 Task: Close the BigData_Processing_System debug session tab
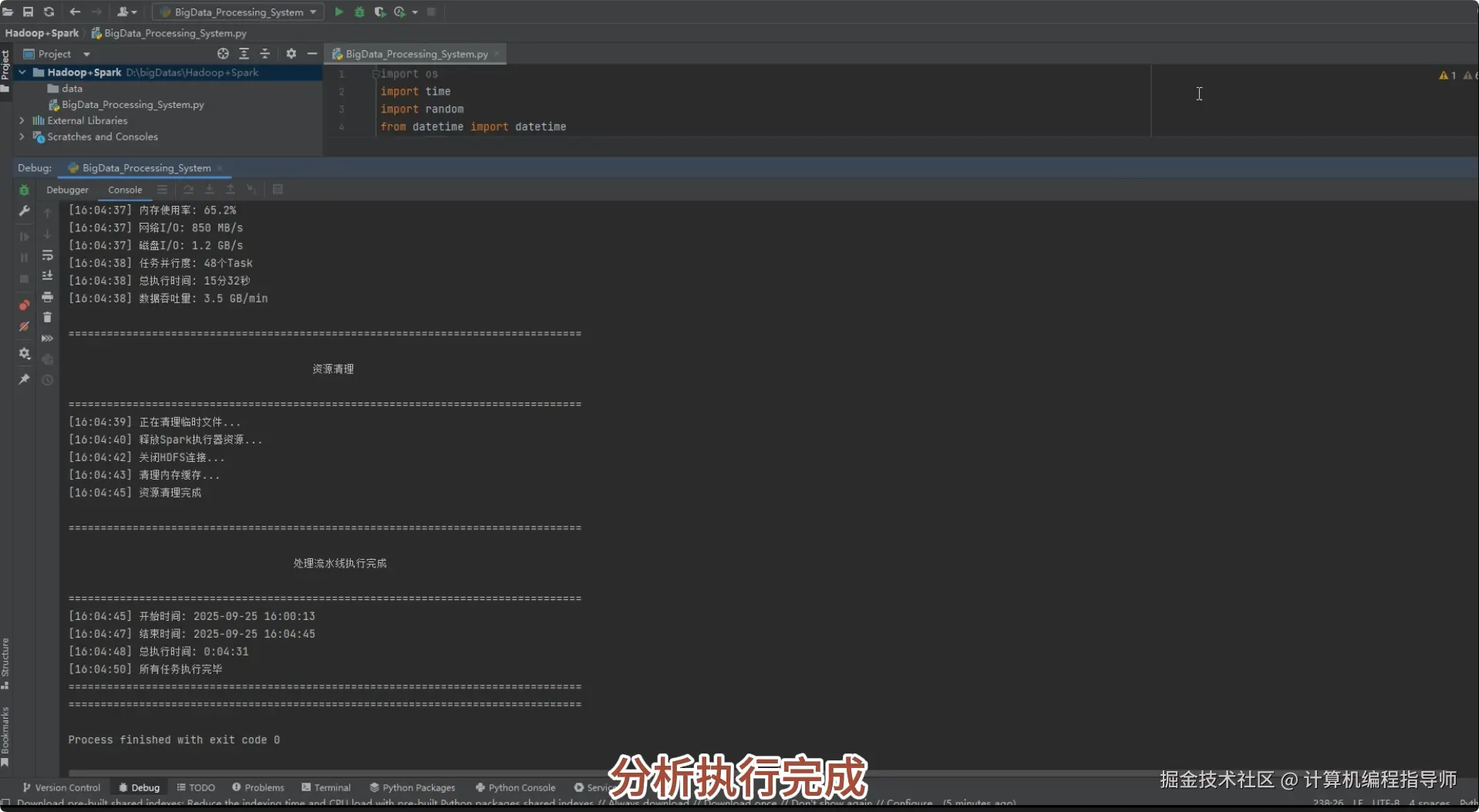pos(220,168)
